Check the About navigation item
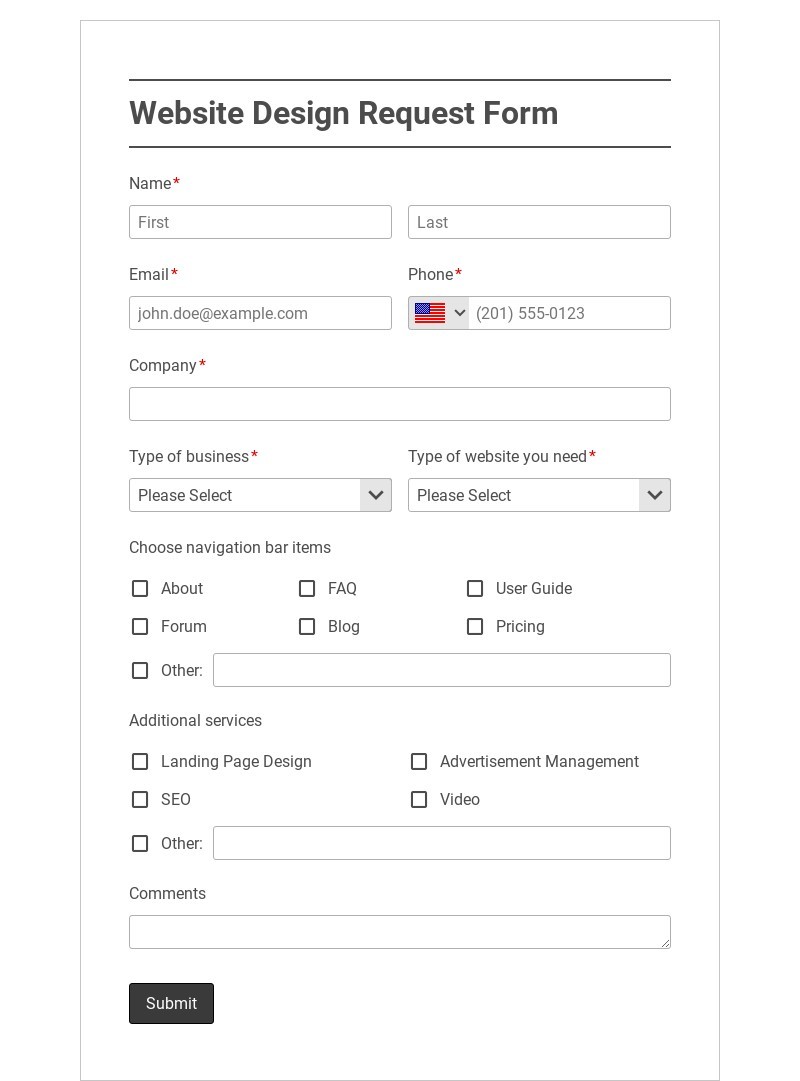Image resolution: width=800 pixels, height=1081 pixels. coord(140,589)
